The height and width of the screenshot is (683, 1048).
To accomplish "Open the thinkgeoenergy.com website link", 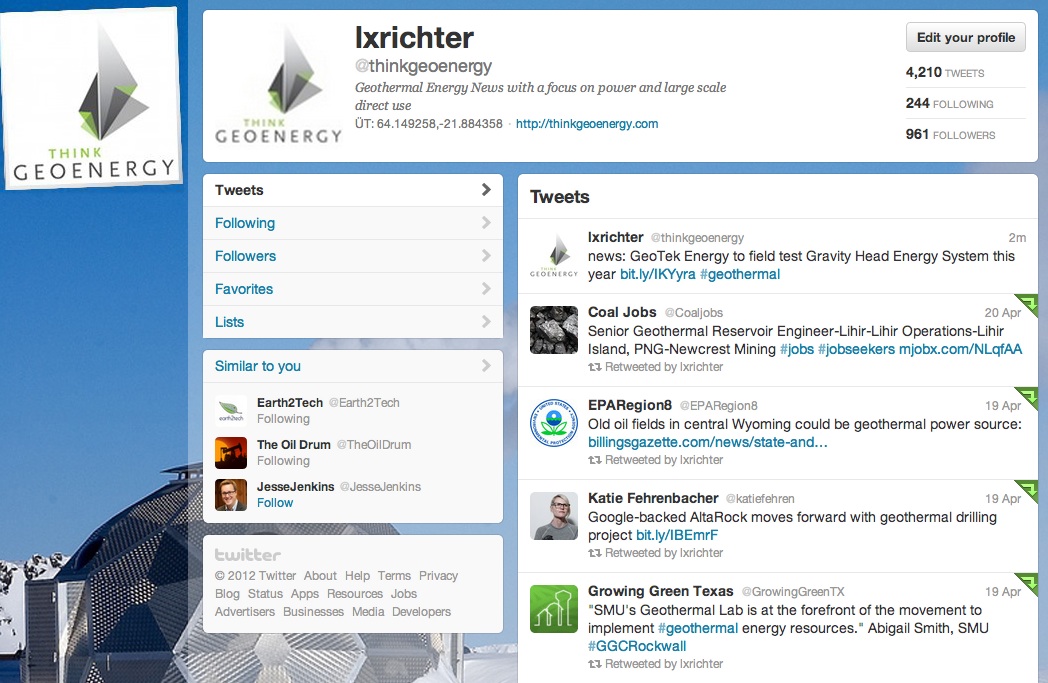I will coord(587,124).
